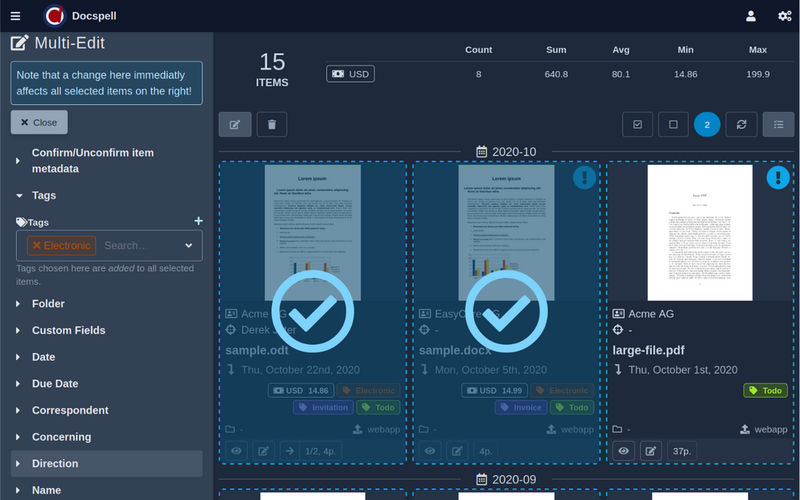
Task: Click exclamation badge on sample.docx card
Action: [x=584, y=178]
